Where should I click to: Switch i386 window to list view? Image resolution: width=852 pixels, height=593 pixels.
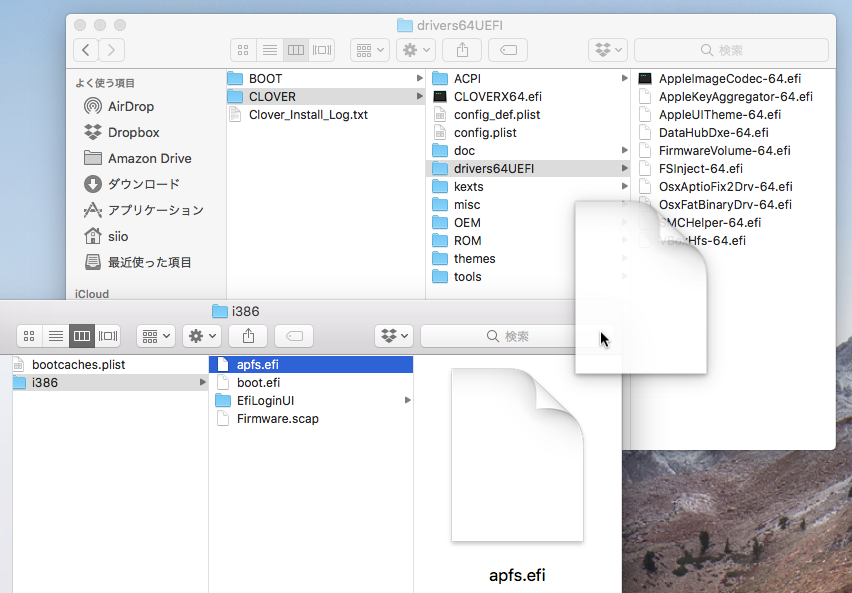(55, 336)
